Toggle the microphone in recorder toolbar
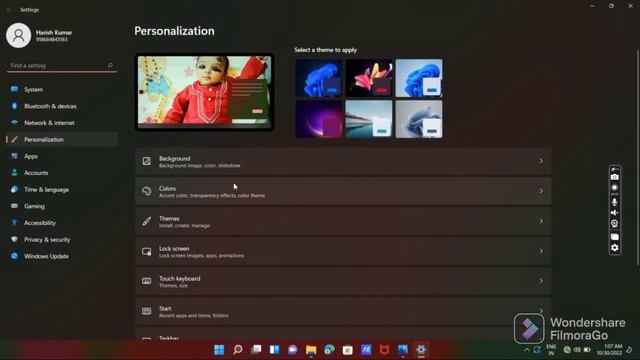The width and height of the screenshot is (640, 360). pos(614,201)
